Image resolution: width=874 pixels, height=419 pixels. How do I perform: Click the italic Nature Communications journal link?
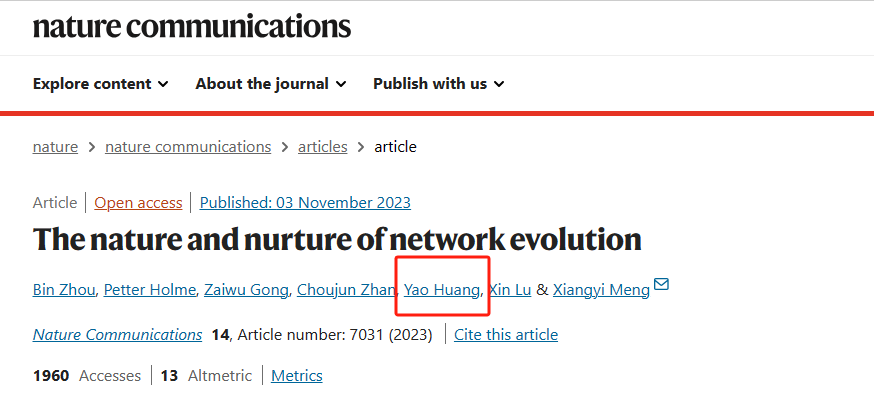117,334
